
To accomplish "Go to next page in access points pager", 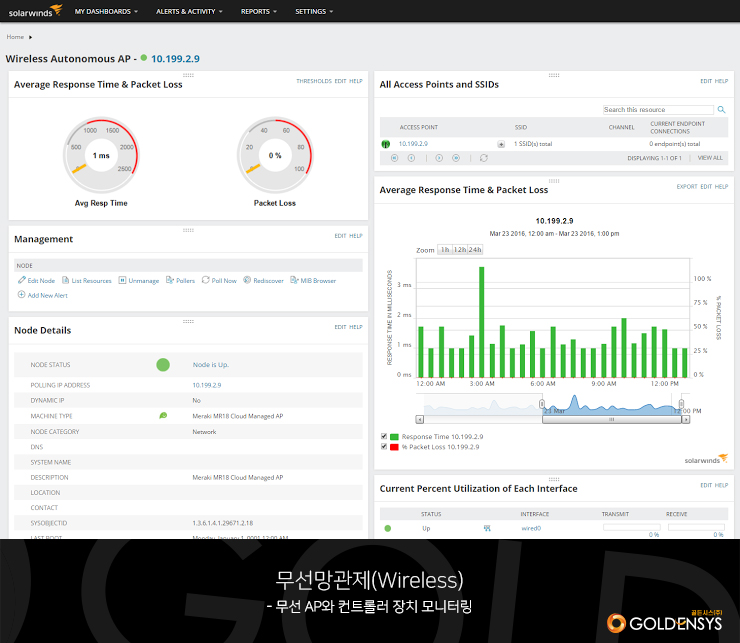I will click(x=439, y=158).
